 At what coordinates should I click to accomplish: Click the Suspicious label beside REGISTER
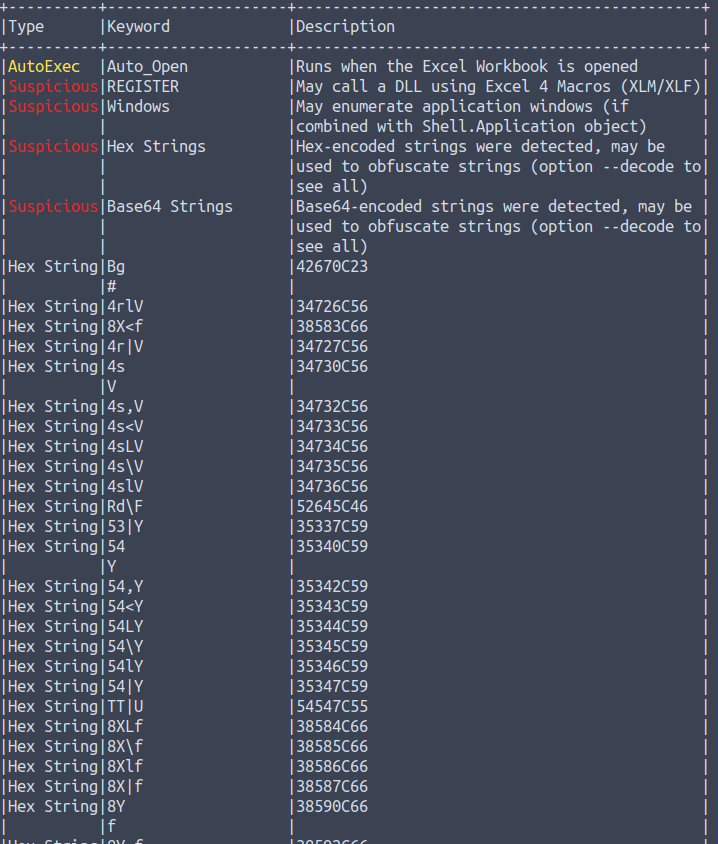click(x=53, y=87)
